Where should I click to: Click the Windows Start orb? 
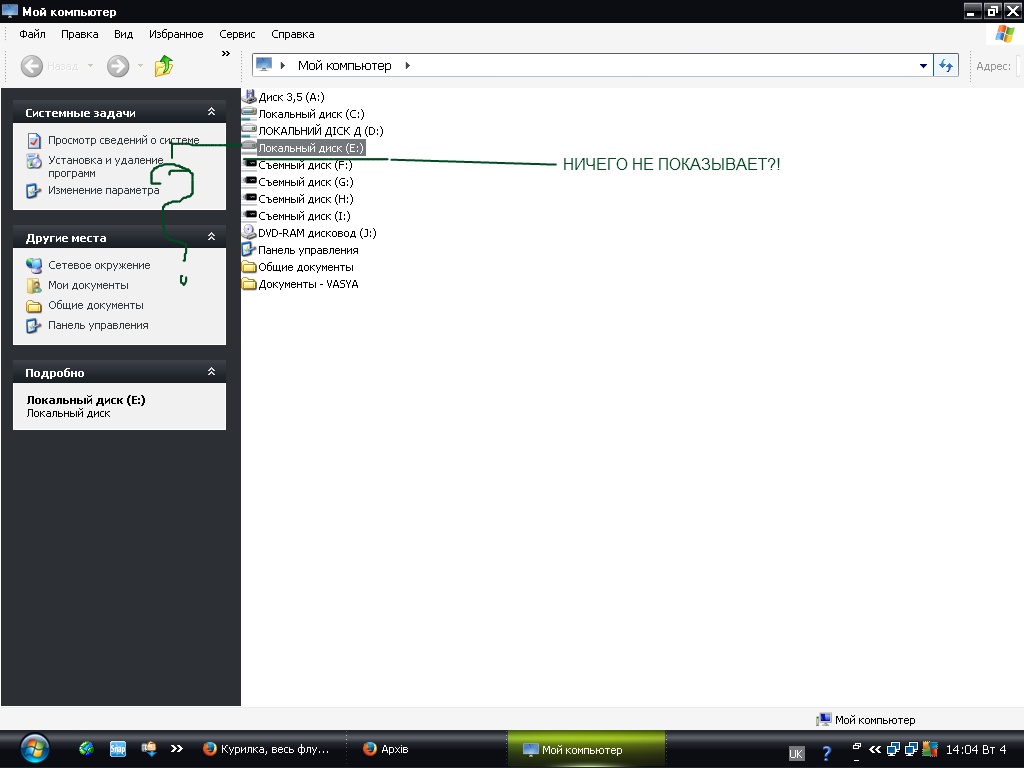[x=34, y=749]
